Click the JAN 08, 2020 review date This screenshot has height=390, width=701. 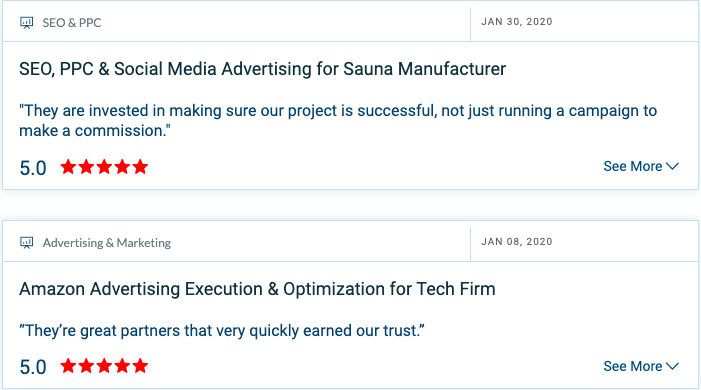point(517,242)
